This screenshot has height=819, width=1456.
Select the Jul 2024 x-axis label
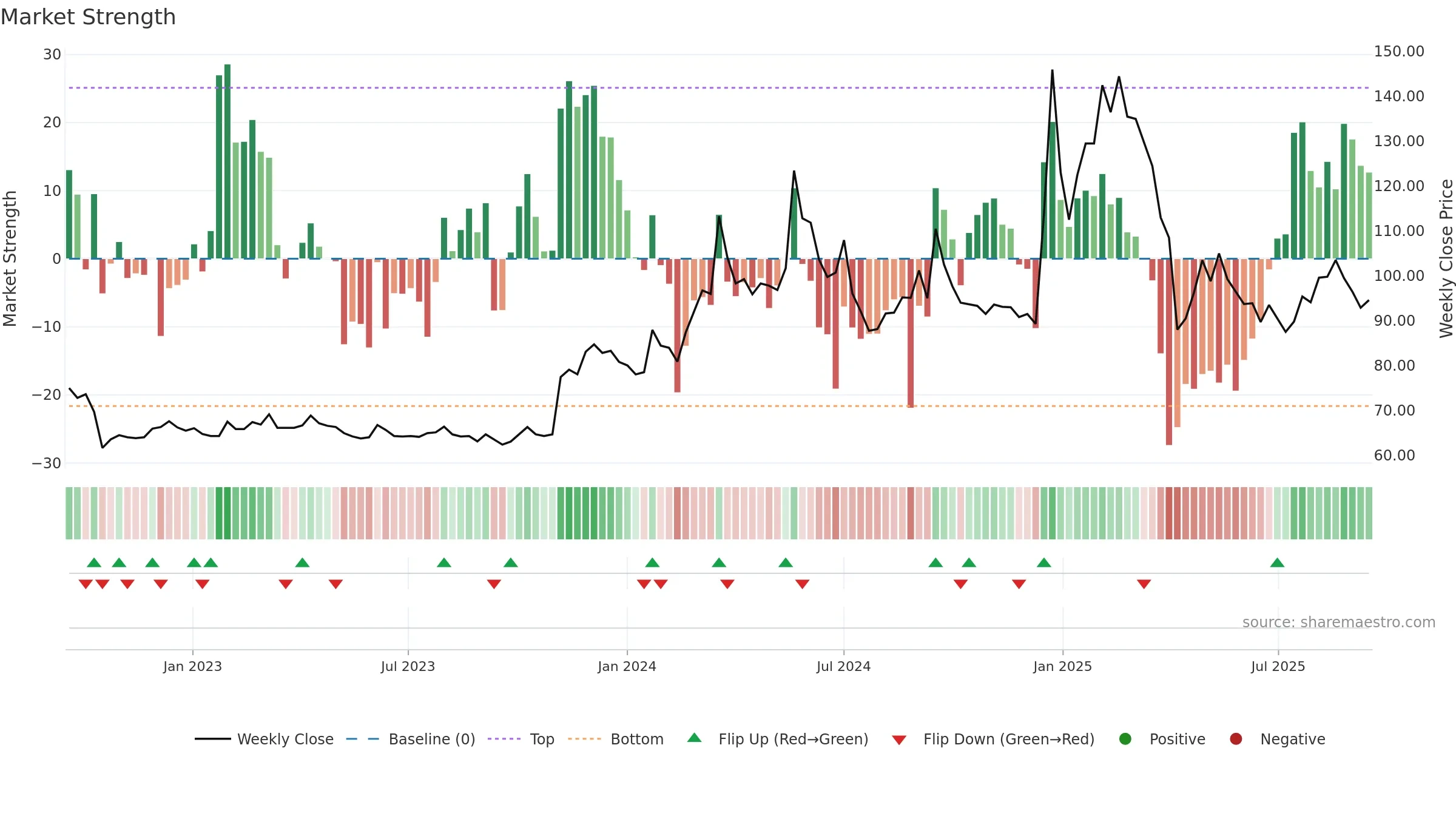tap(843, 667)
